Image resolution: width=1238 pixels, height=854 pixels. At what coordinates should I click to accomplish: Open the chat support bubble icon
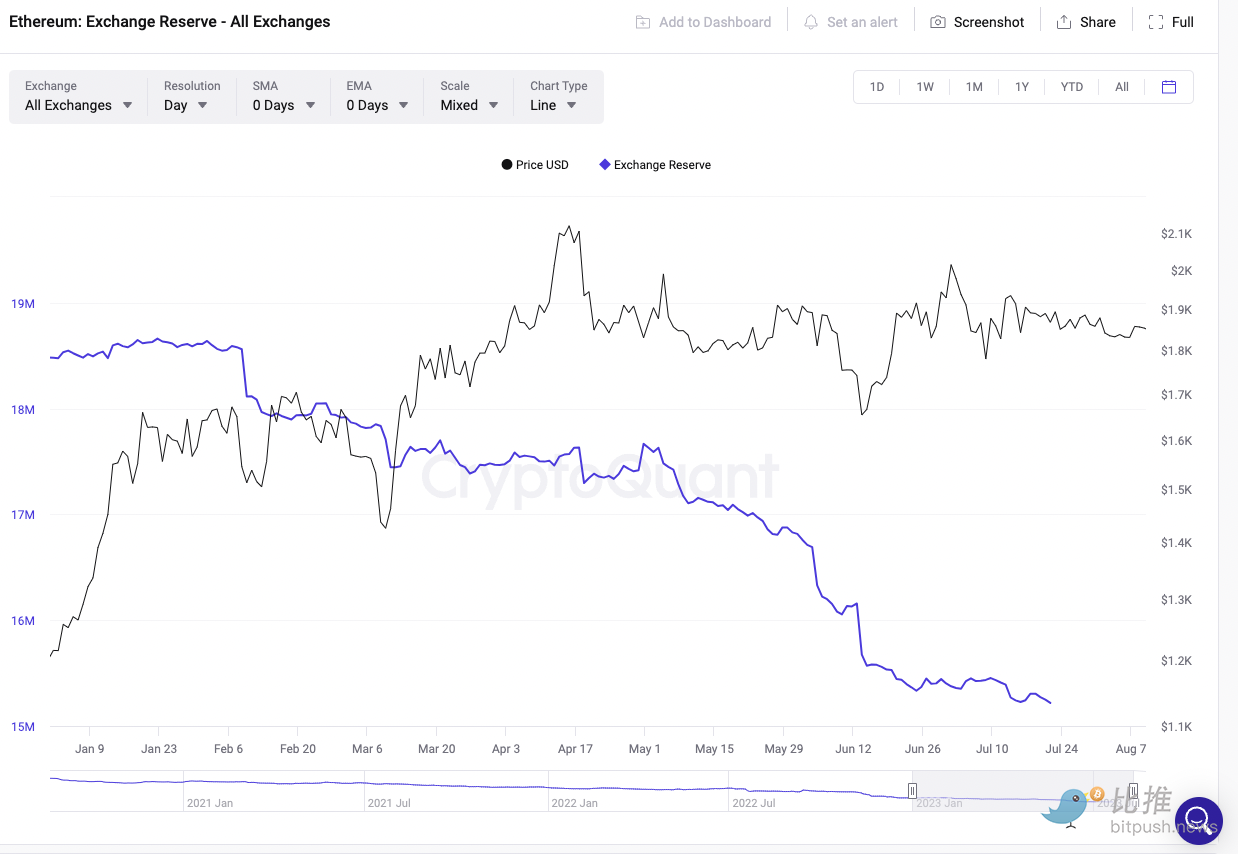[1199, 821]
